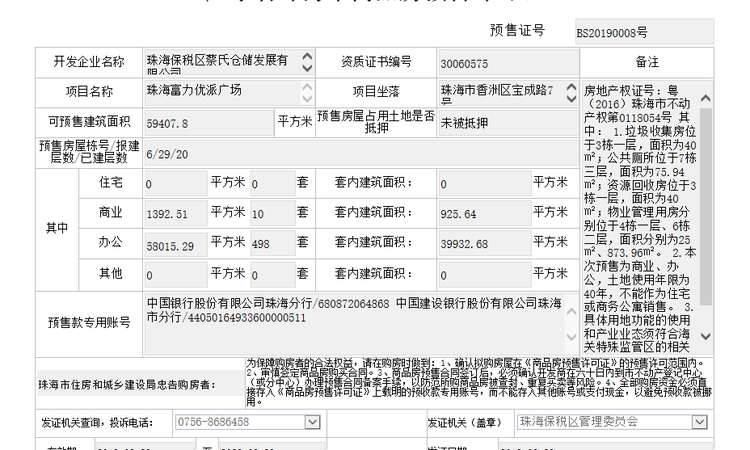Click the 预售证号 field BS20190008号
The width and height of the screenshot is (750, 450).
coord(644,32)
